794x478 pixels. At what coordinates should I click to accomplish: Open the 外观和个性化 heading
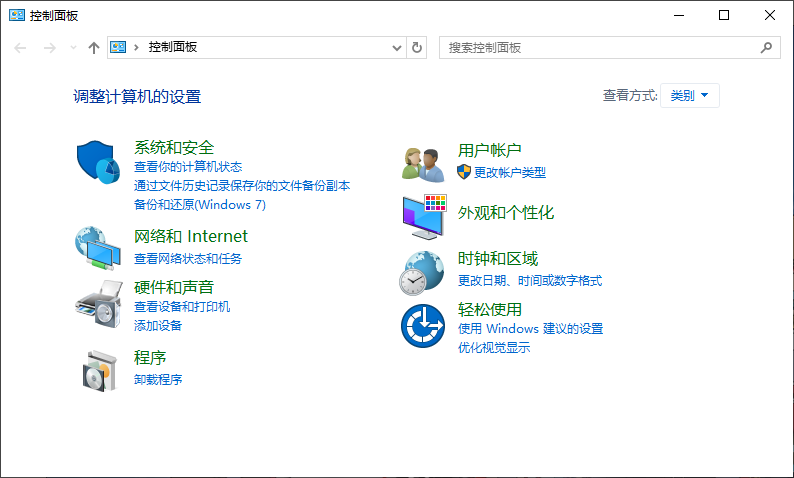click(x=505, y=213)
